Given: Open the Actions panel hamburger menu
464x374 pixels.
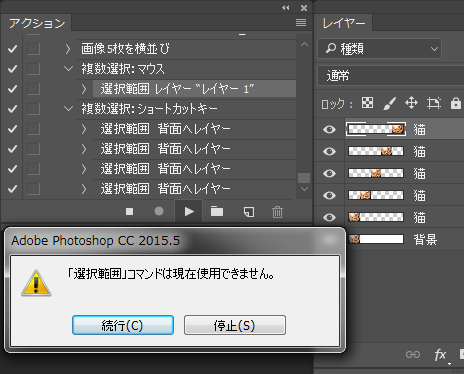Looking at the screenshot, I should [x=301, y=22].
